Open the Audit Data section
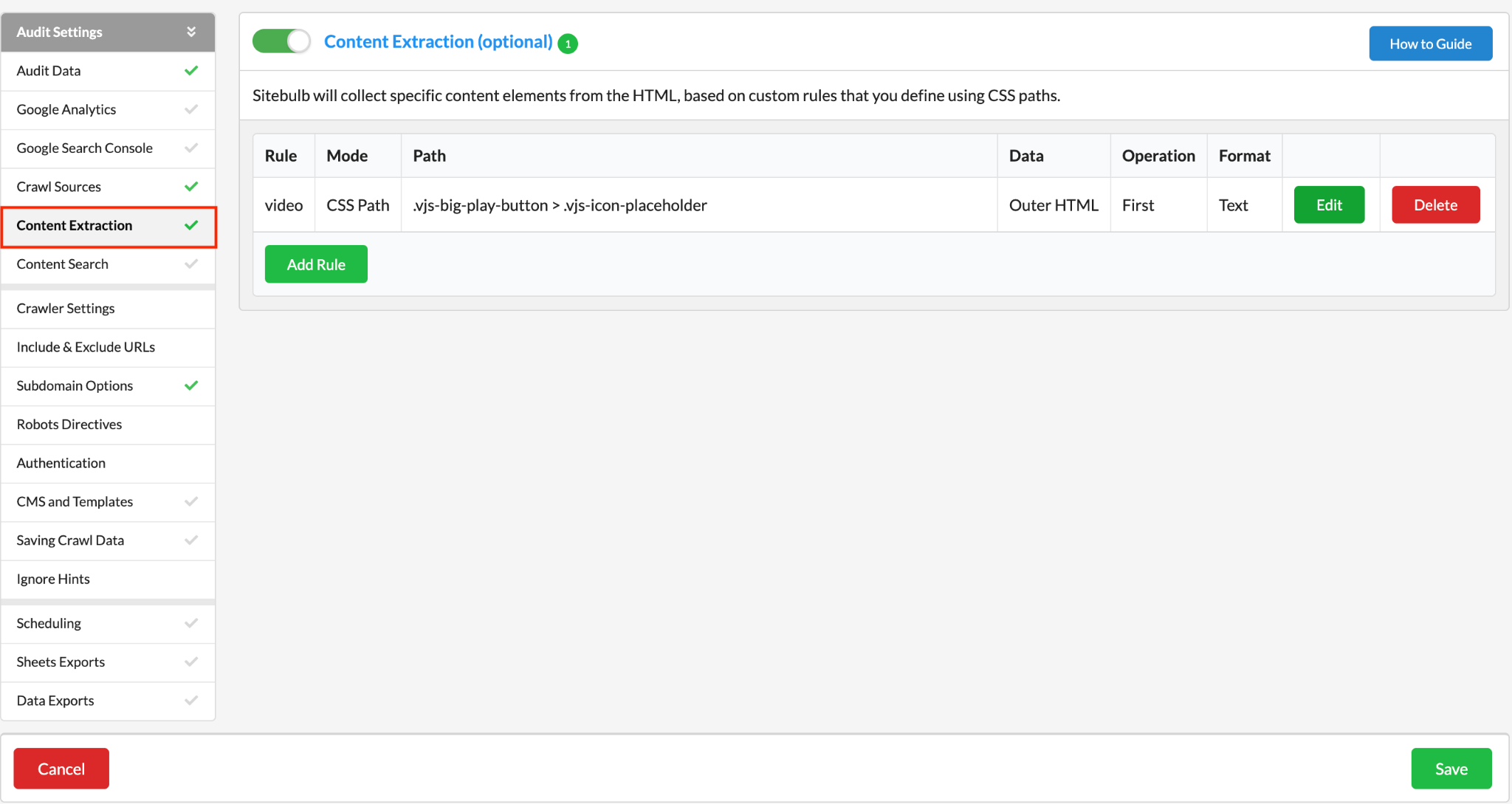Image resolution: width=1512 pixels, height=804 pixels. (108, 71)
